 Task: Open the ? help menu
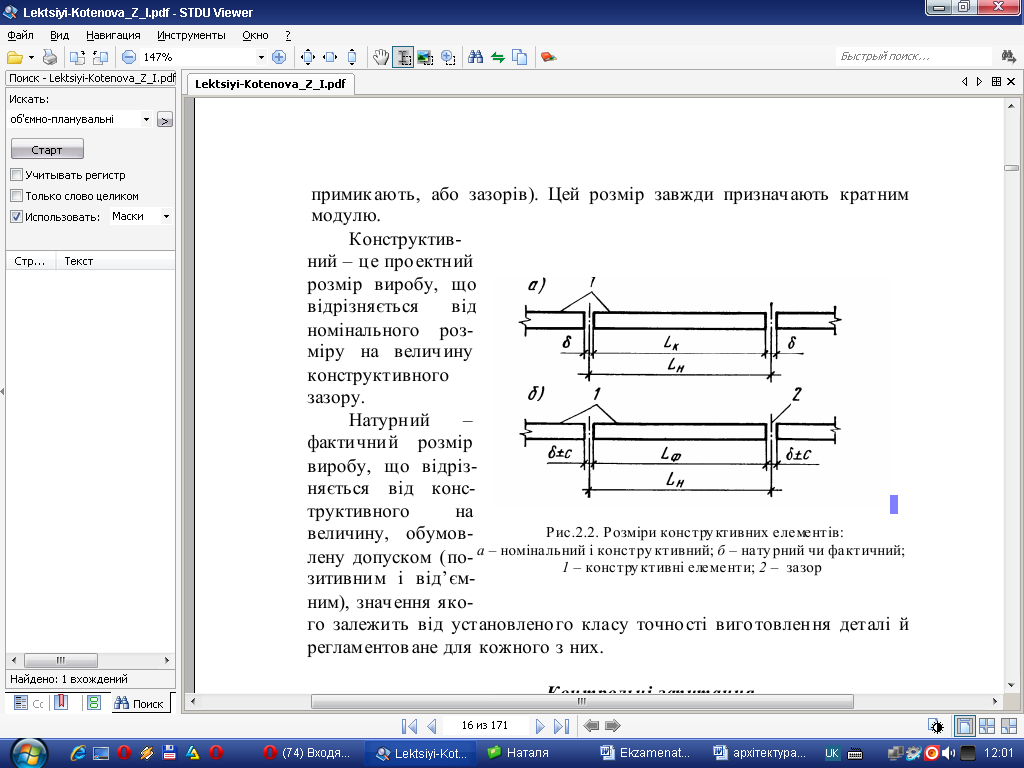[x=288, y=35]
